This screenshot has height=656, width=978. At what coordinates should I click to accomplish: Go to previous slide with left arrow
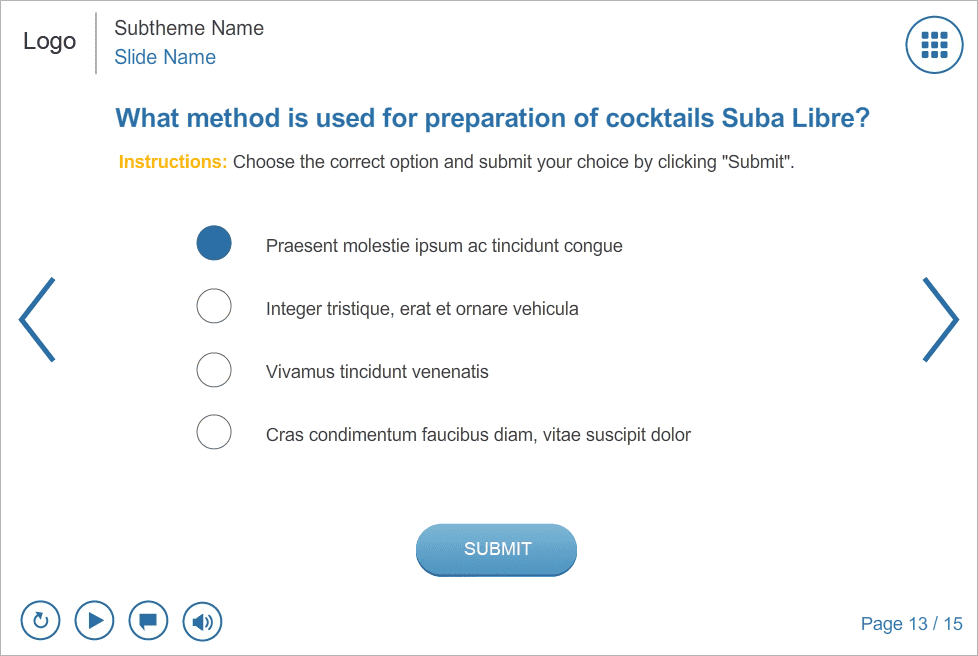[37, 319]
